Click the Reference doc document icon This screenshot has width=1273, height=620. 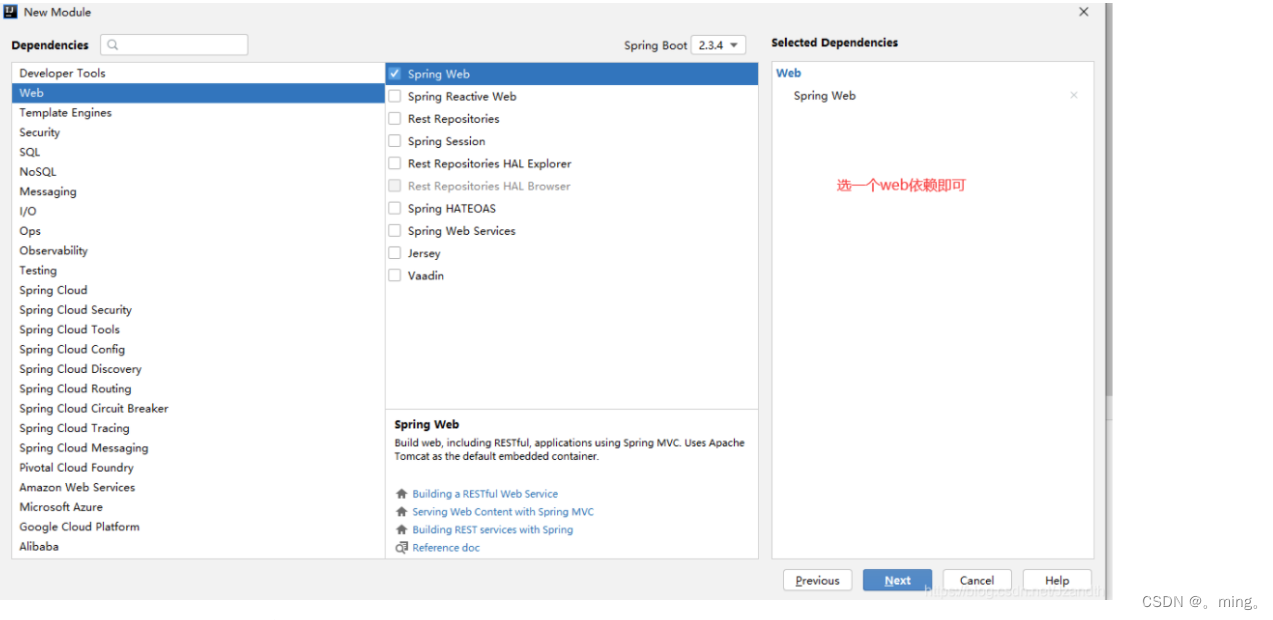(402, 548)
